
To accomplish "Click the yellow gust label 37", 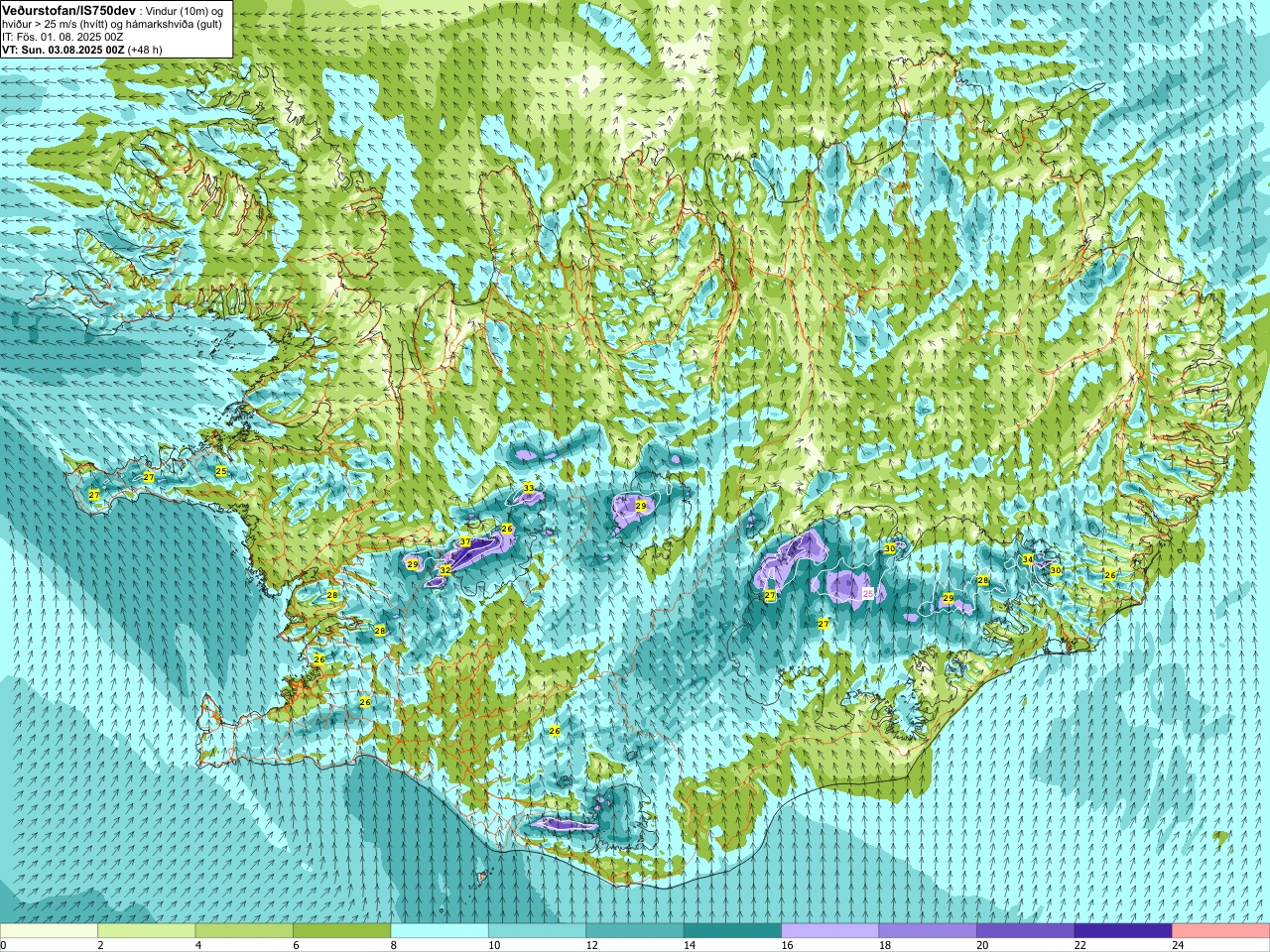I will (465, 542).
